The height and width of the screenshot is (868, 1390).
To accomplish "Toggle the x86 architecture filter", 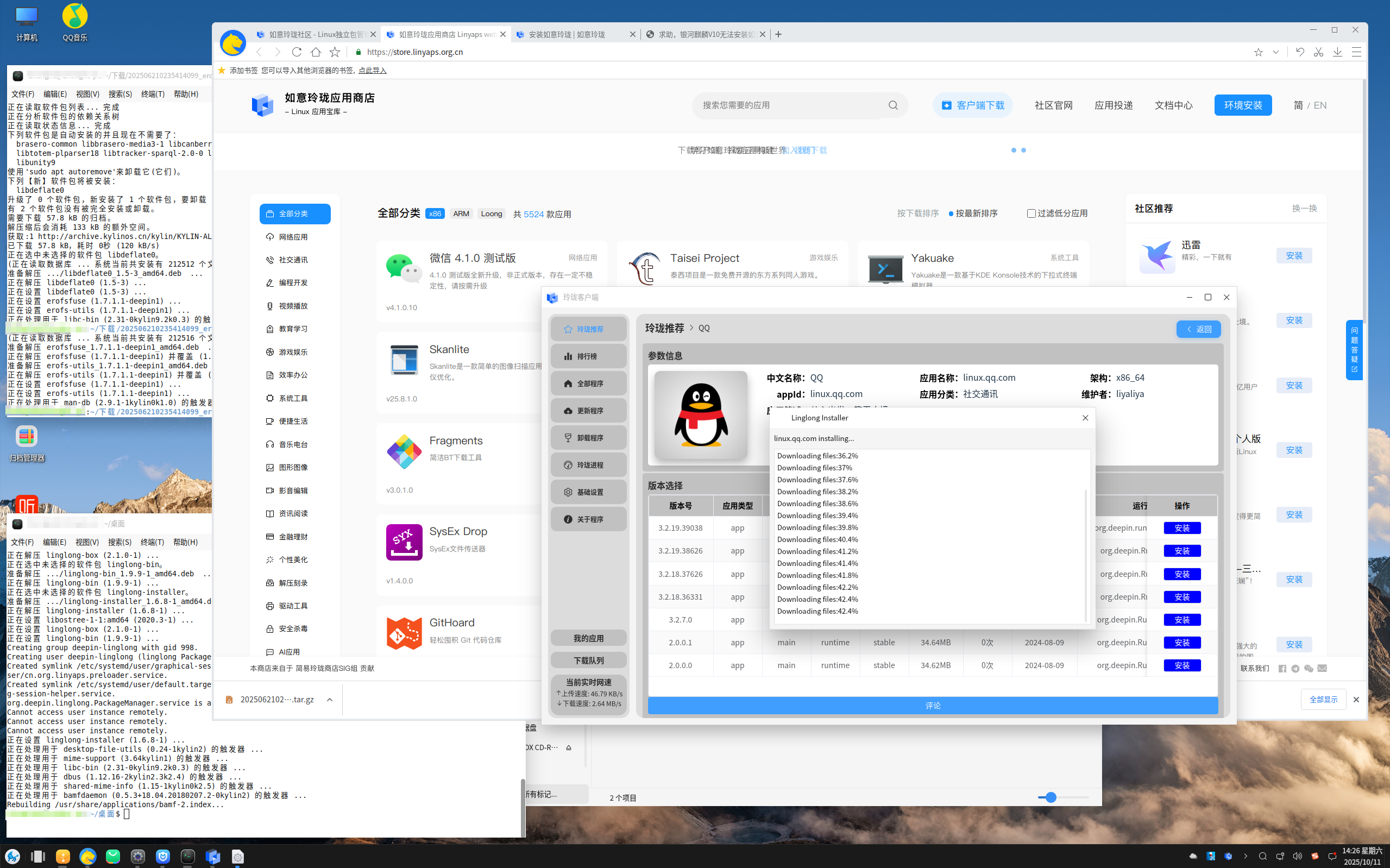I will coord(435,213).
